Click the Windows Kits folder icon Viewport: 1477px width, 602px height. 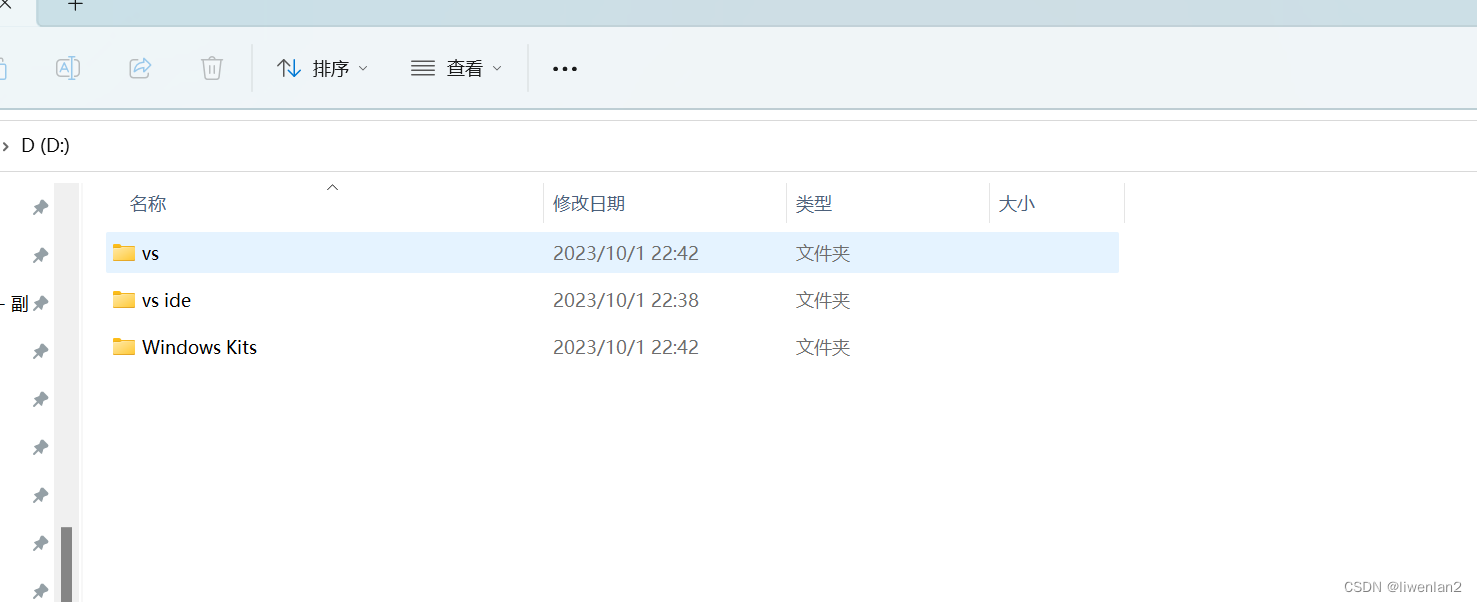click(123, 347)
